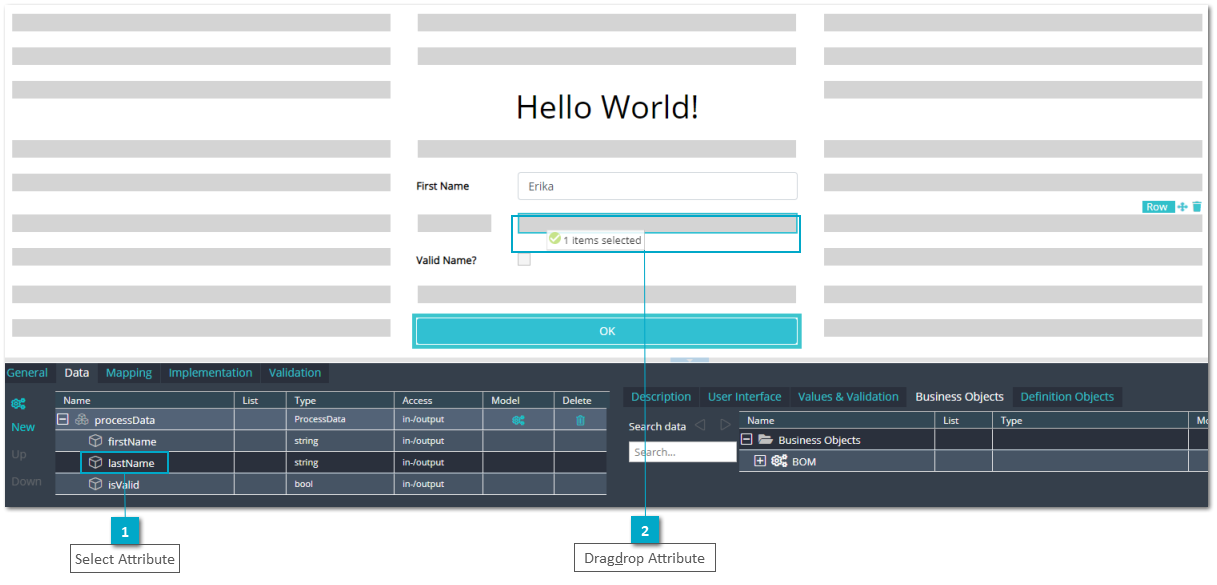Open the Mapping tab

click(x=129, y=373)
